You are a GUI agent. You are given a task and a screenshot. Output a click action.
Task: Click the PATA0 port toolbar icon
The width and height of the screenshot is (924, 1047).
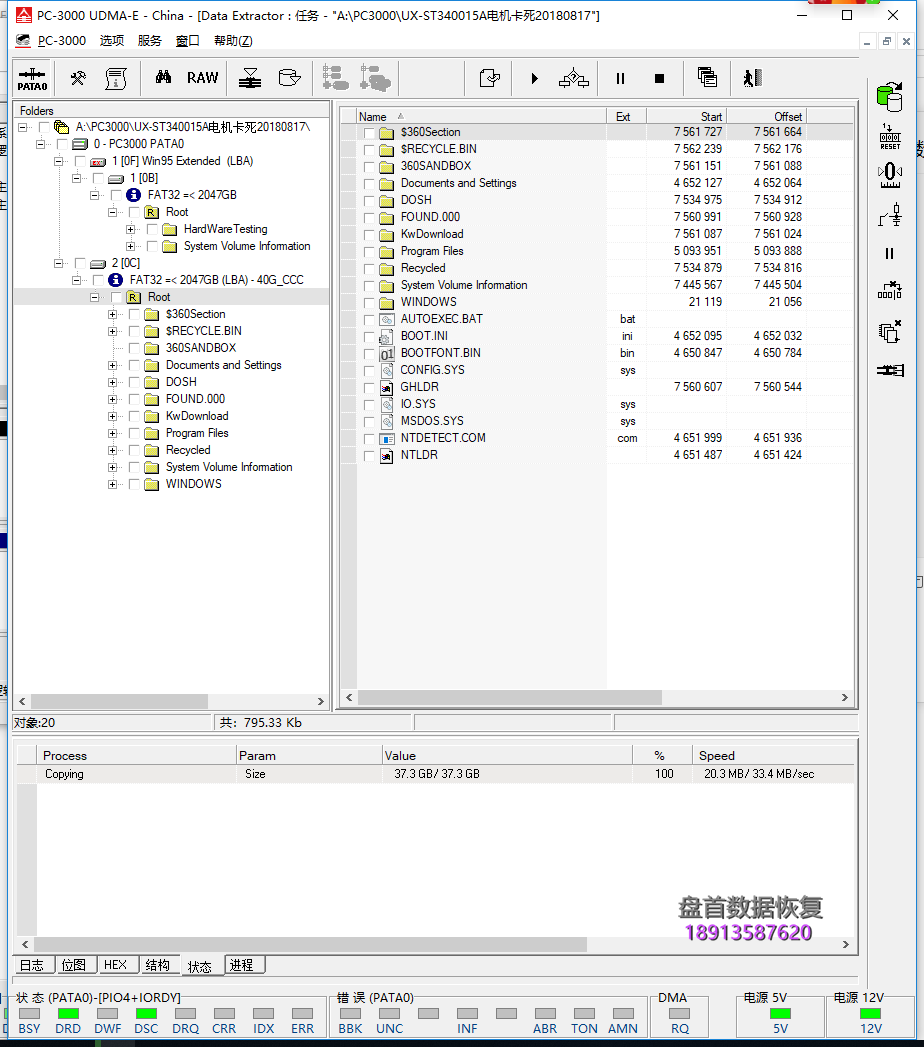32,79
